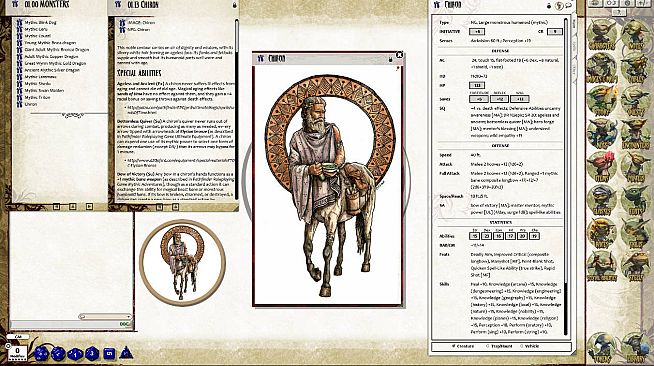
Task: Pick the d6 die
Action: (109, 353)
